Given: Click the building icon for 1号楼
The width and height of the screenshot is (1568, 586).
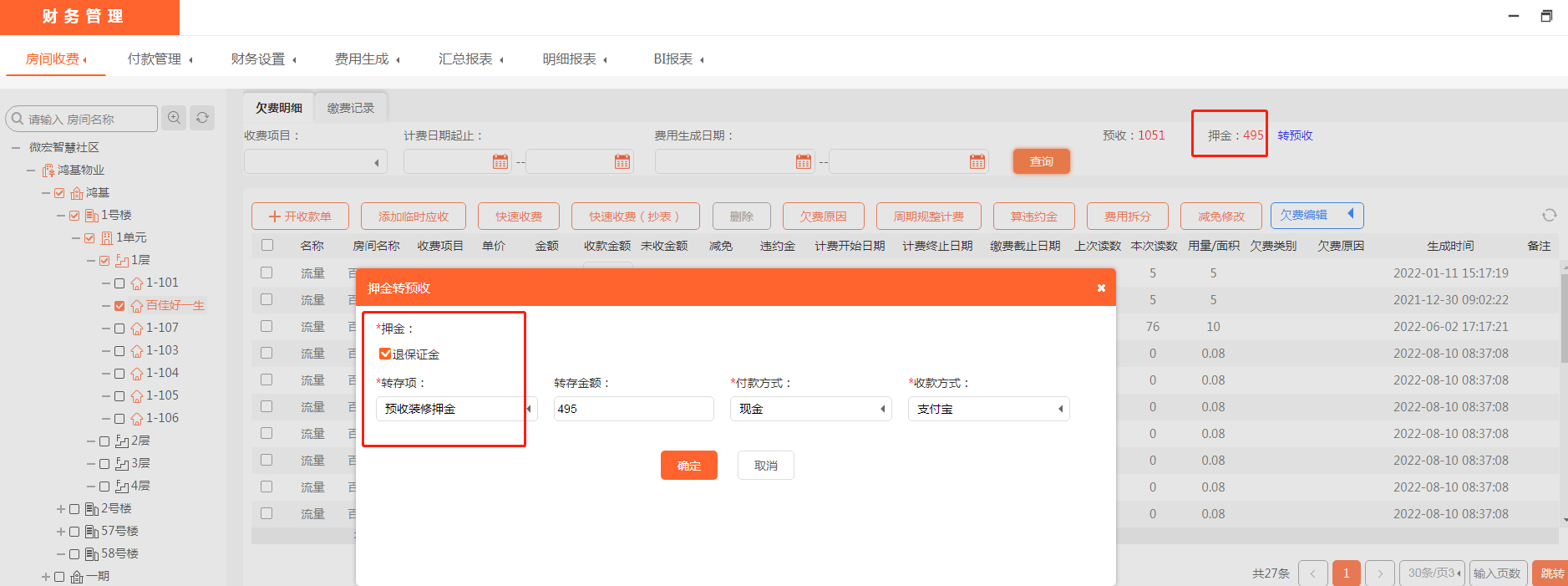Looking at the screenshot, I should [x=92, y=216].
